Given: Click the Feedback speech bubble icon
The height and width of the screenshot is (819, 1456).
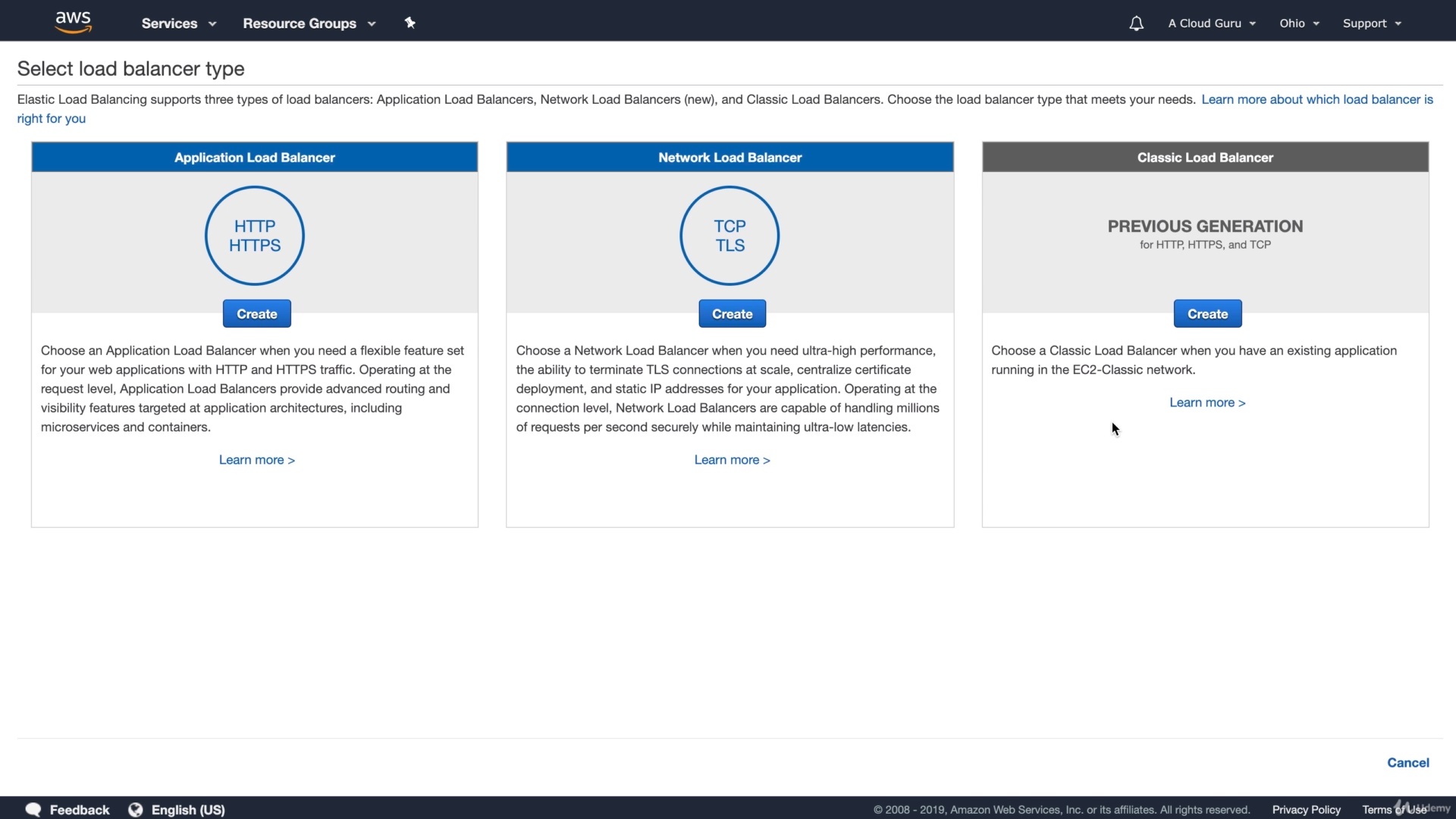Looking at the screenshot, I should pos(33,809).
